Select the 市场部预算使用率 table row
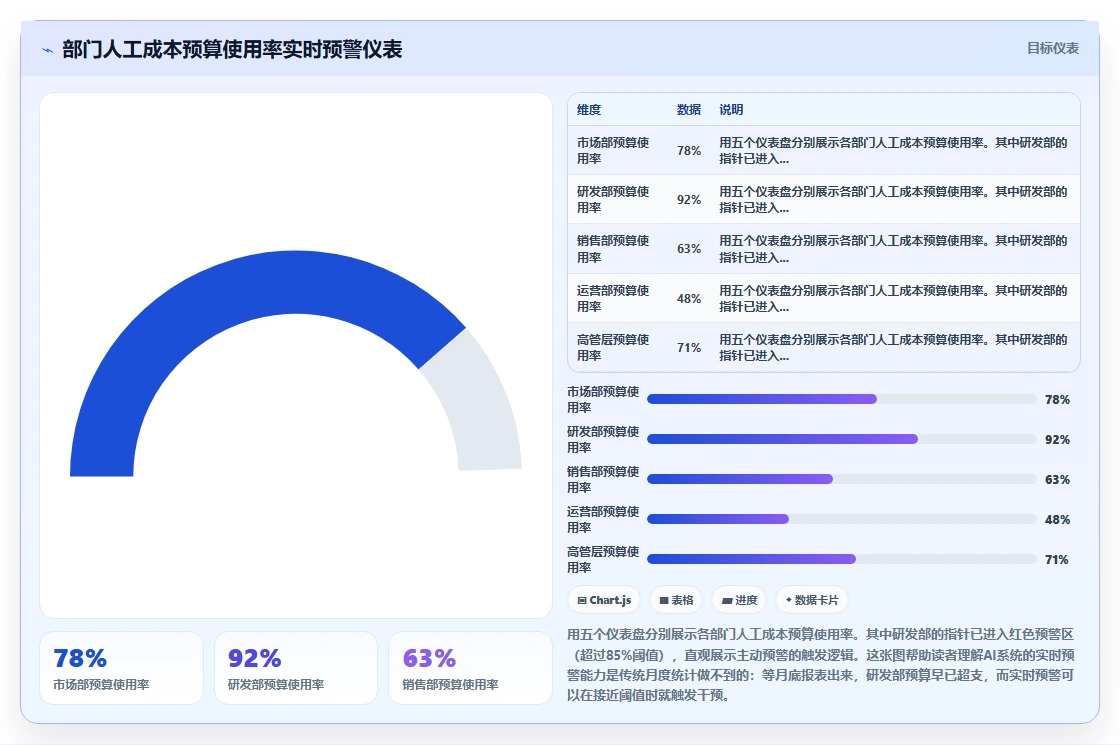Viewport: 1120px width, 745px height. [x=824, y=151]
